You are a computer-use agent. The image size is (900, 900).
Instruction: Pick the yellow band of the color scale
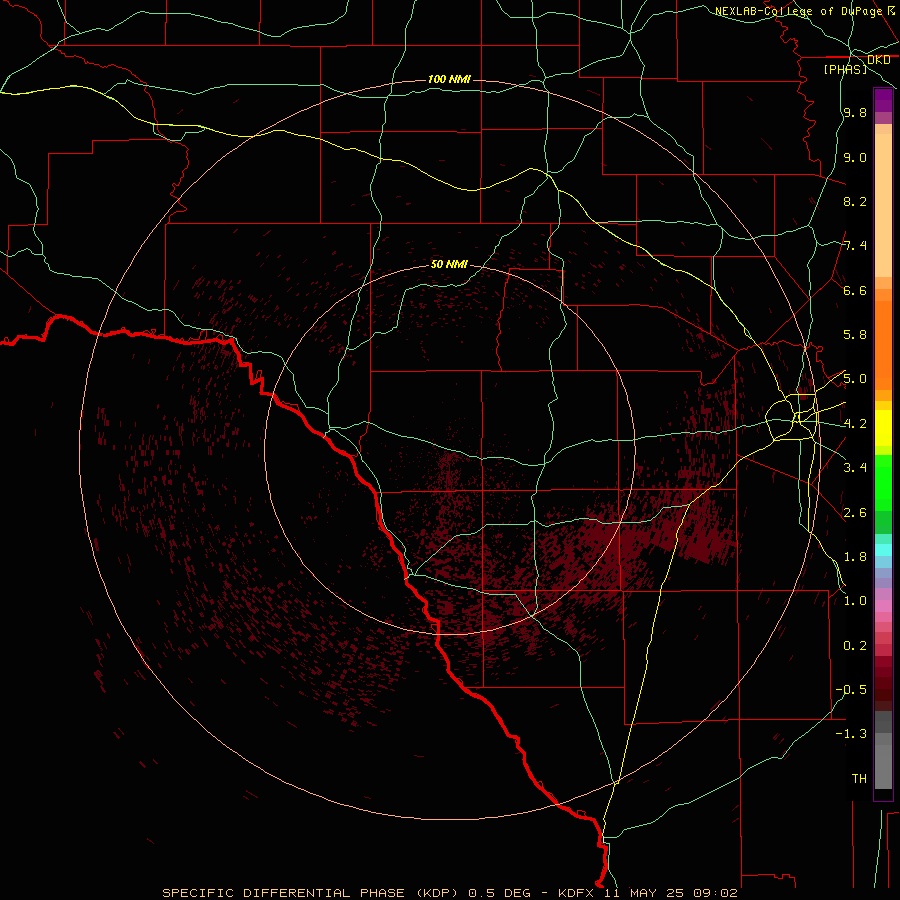tap(883, 428)
